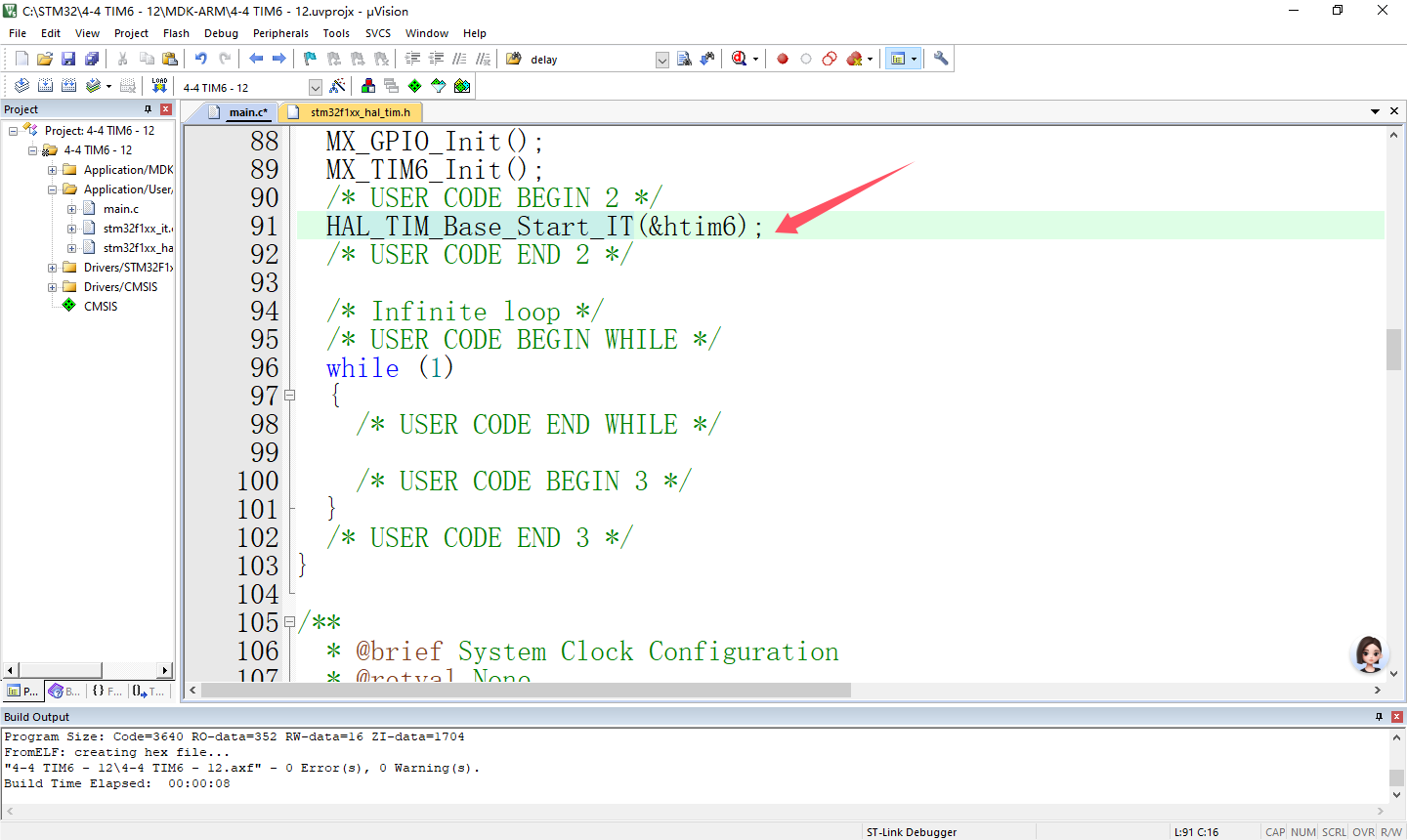Open the Configuration wrench icon
1407x840 pixels.
point(941,59)
